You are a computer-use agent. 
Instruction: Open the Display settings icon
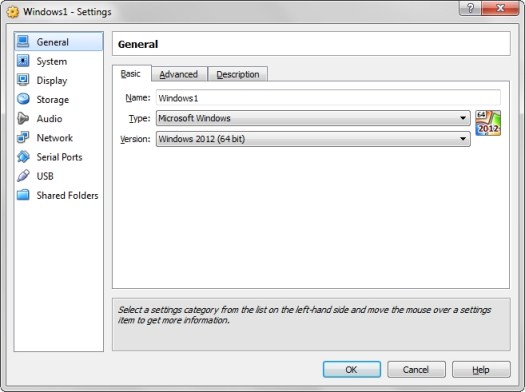point(23,80)
